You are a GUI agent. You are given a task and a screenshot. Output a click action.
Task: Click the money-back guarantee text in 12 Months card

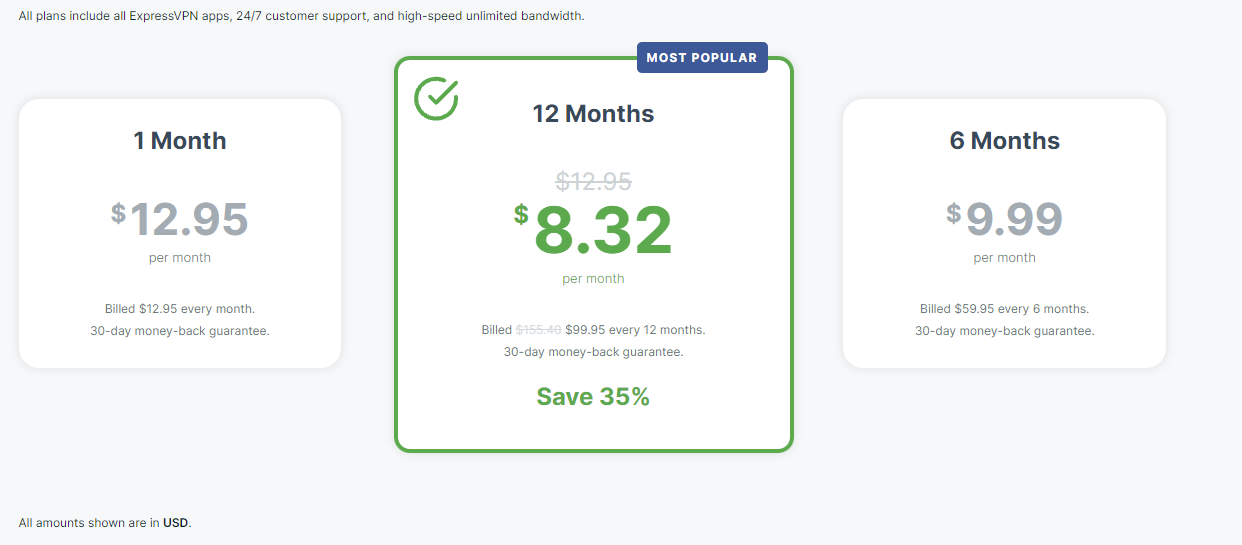coord(593,352)
